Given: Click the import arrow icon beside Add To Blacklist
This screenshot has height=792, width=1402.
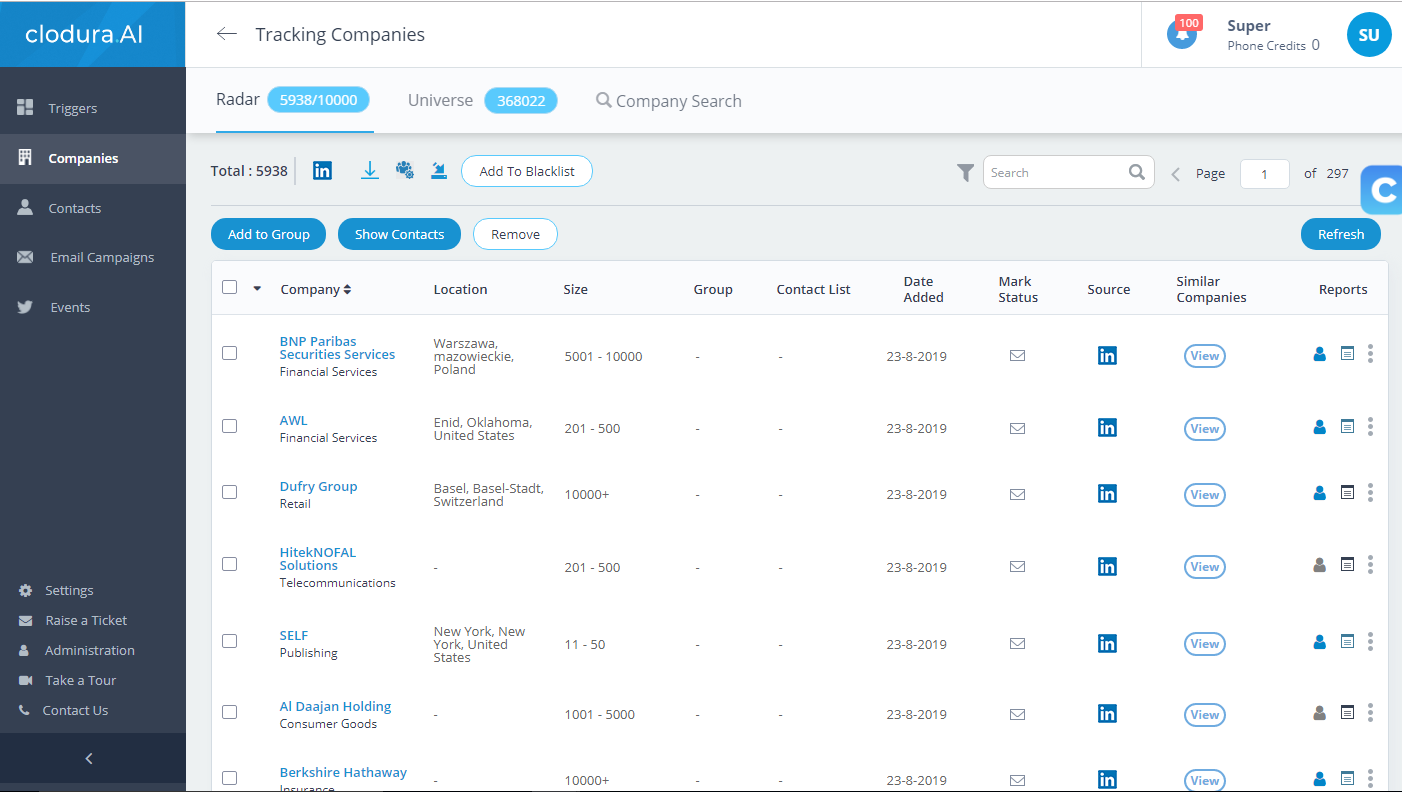Looking at the screenshot, I should tap(438, 171).
